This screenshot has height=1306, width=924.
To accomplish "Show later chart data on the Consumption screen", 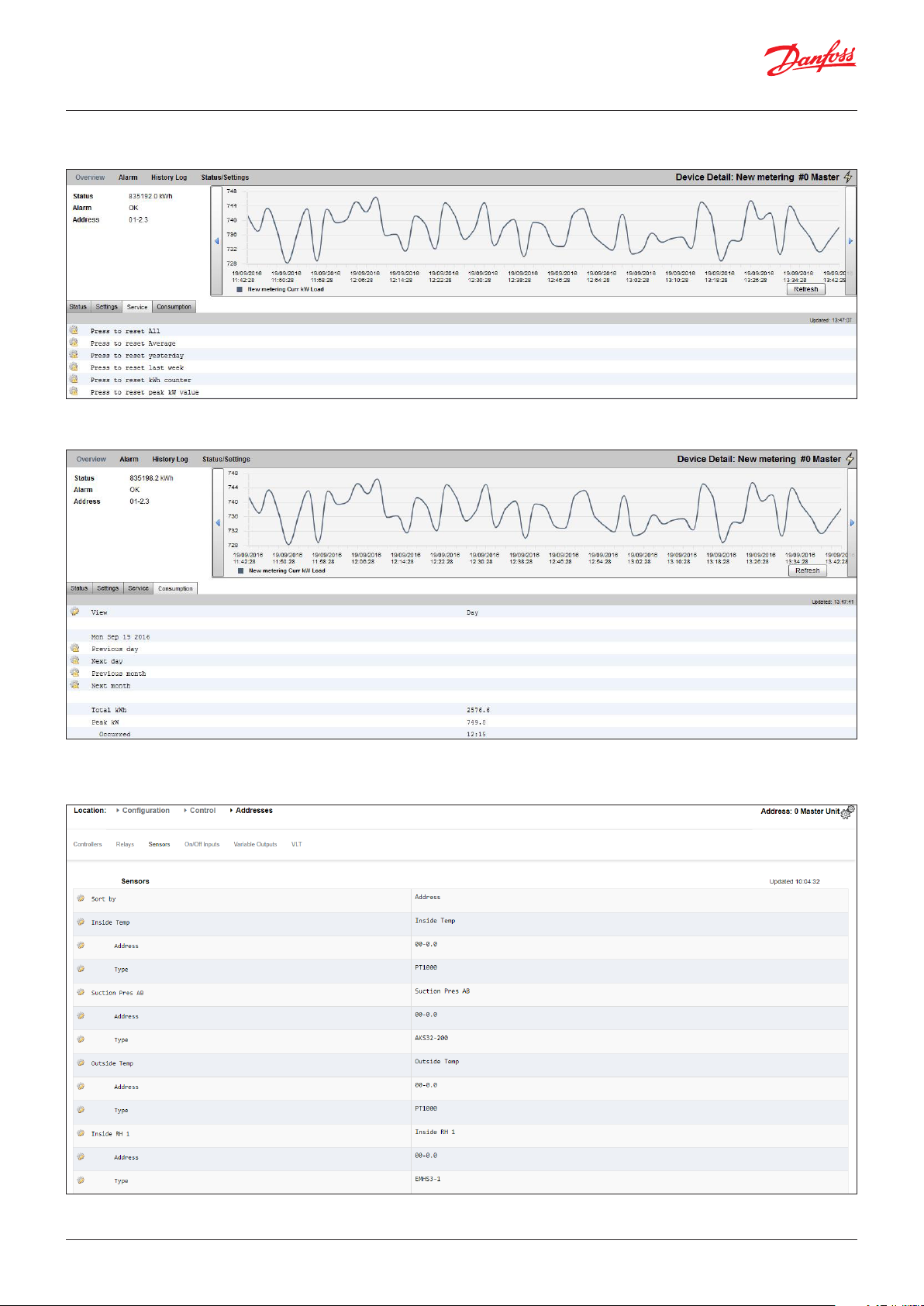I will [852, 523].
